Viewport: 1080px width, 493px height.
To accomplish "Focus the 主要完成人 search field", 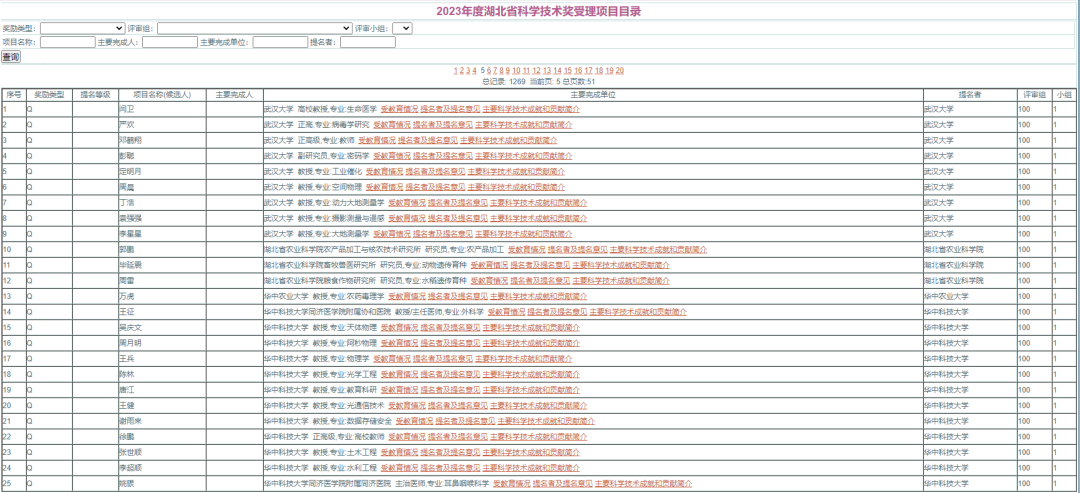I will [169, 42].
